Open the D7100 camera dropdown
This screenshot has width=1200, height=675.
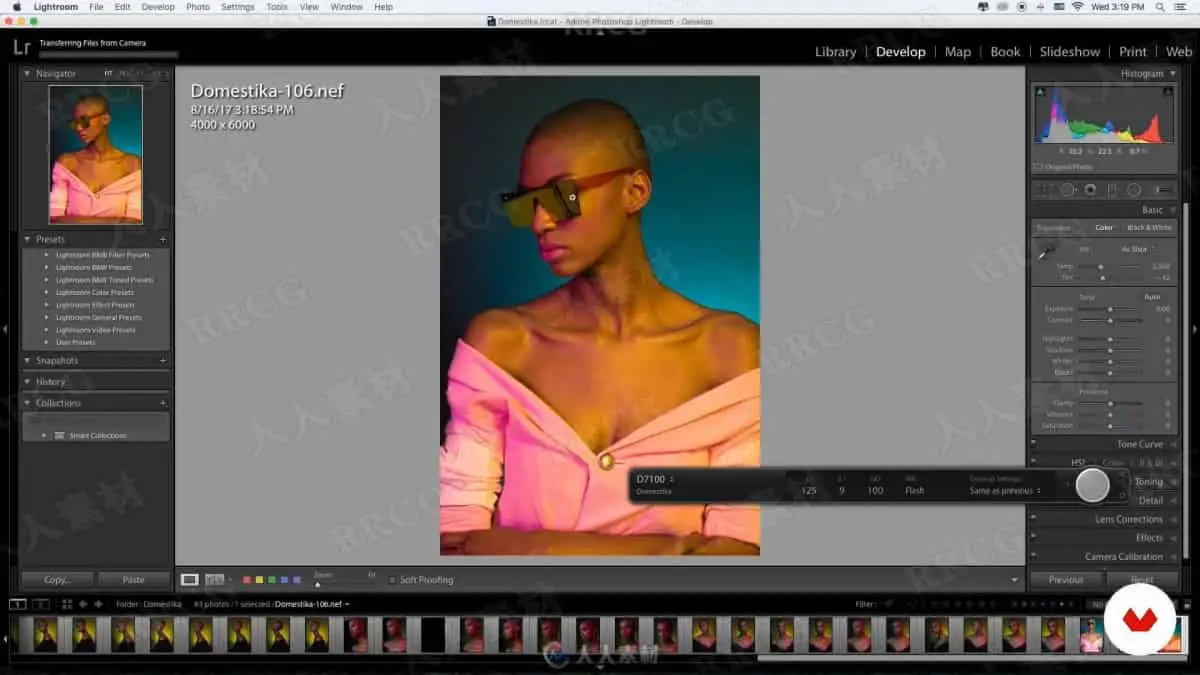pos(655,479)
